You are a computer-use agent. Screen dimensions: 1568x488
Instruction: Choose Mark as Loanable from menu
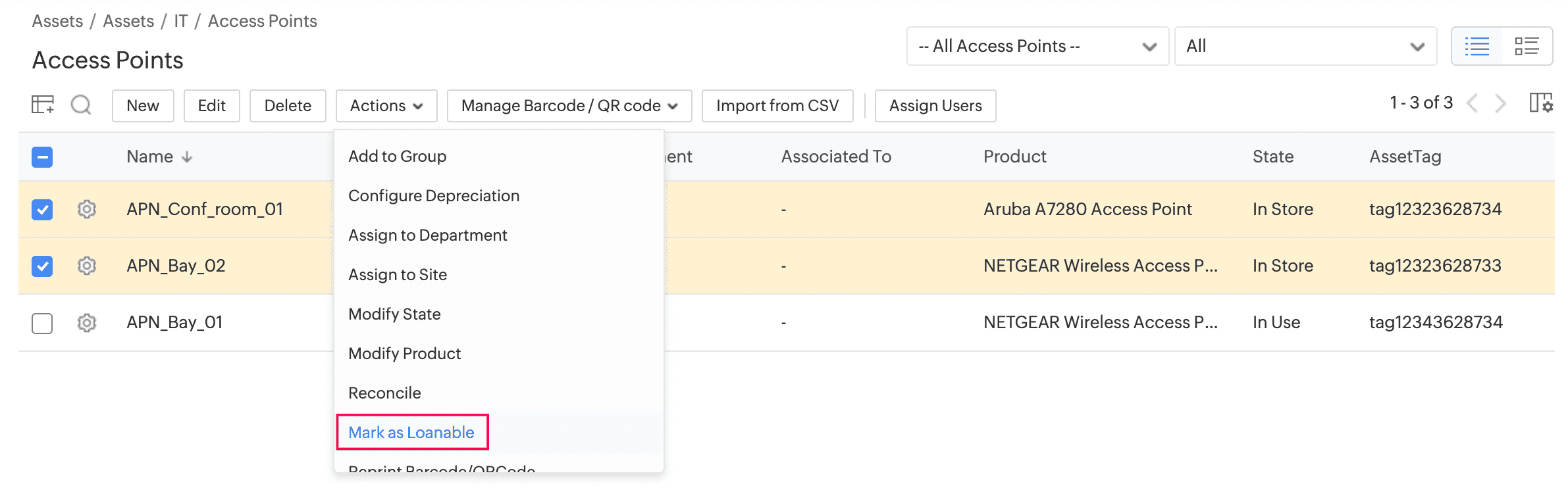pos(411,432)
